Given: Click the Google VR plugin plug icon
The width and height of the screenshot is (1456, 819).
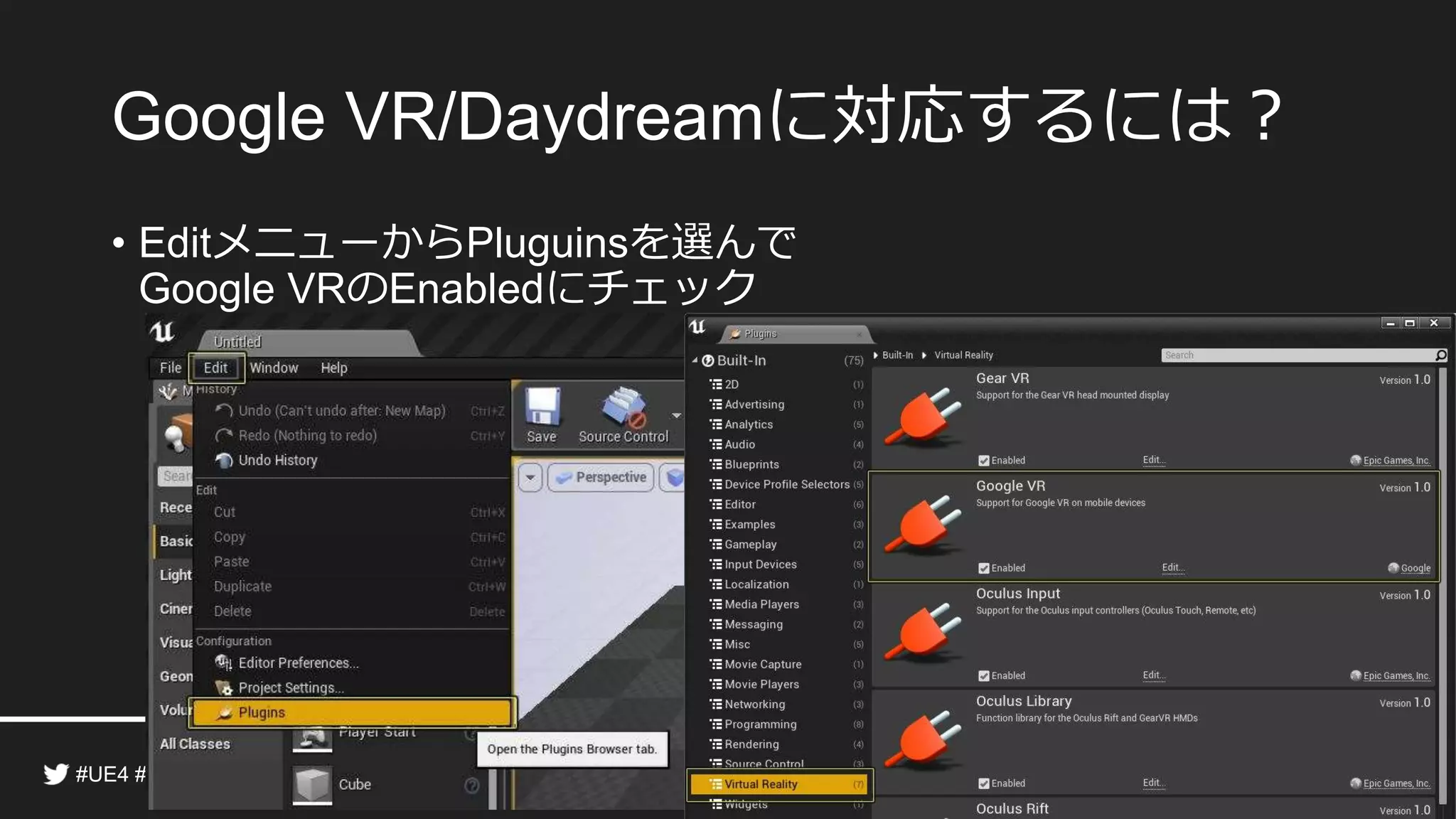Looking at the screenshot, I should (x=922, y=525).
